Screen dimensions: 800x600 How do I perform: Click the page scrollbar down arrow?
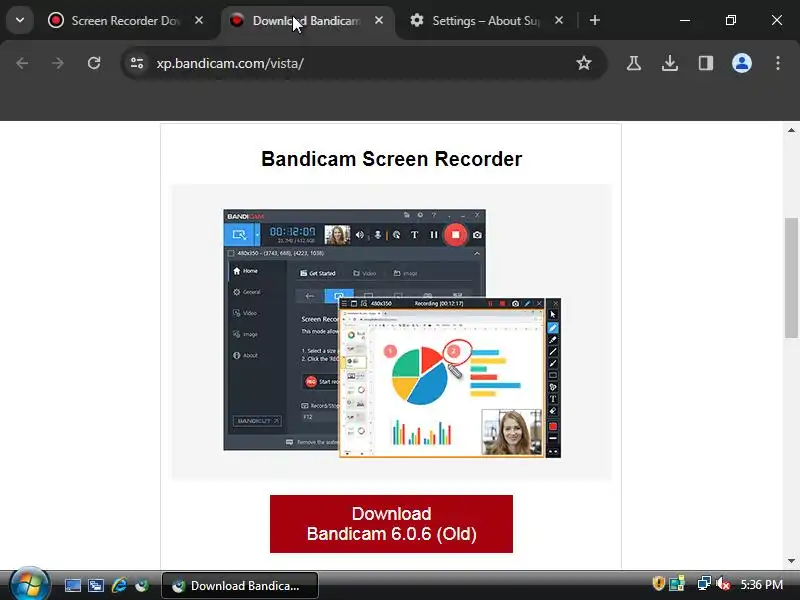(791, 561)
